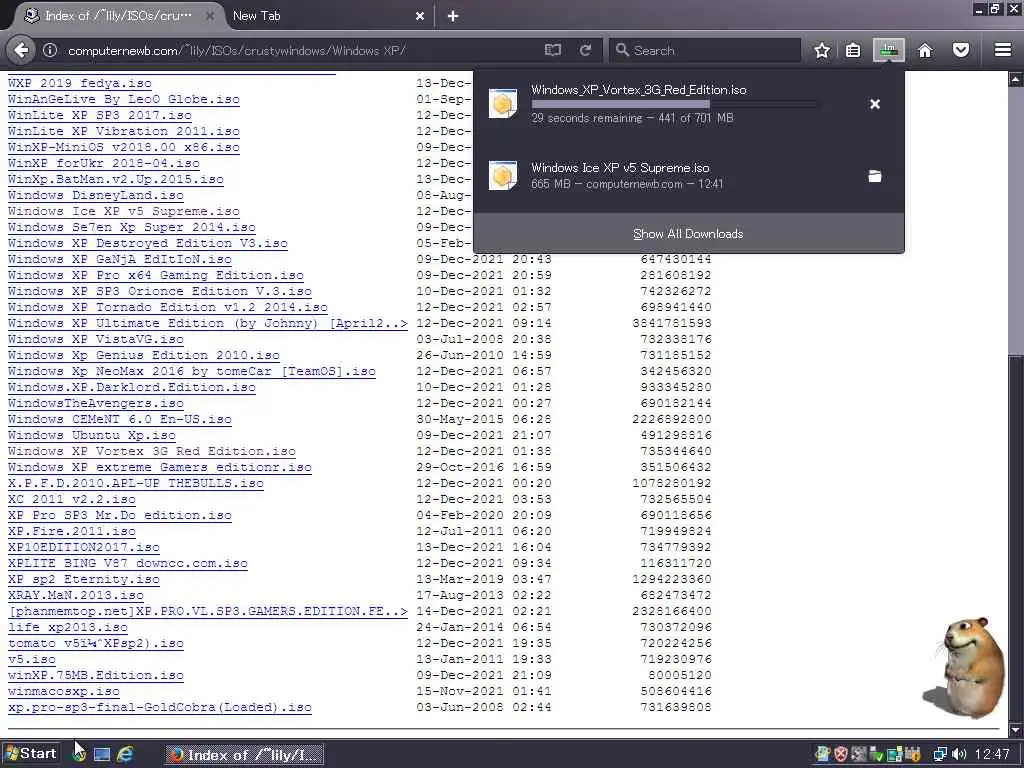Open Windows XP Tornado Edition v1.2 2014.iso
The height and width of the screenshot is (768, 1024).
[x=168, y=307]
